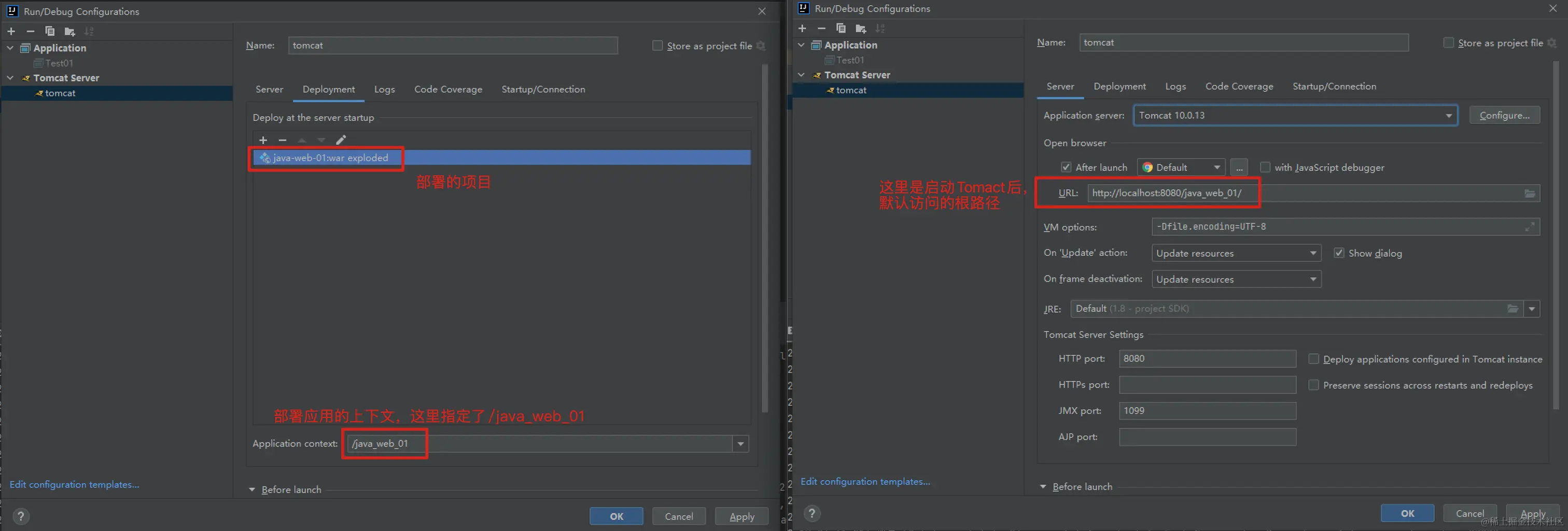Remove configuration in Deployment-tab dialog

click(31, 31)
